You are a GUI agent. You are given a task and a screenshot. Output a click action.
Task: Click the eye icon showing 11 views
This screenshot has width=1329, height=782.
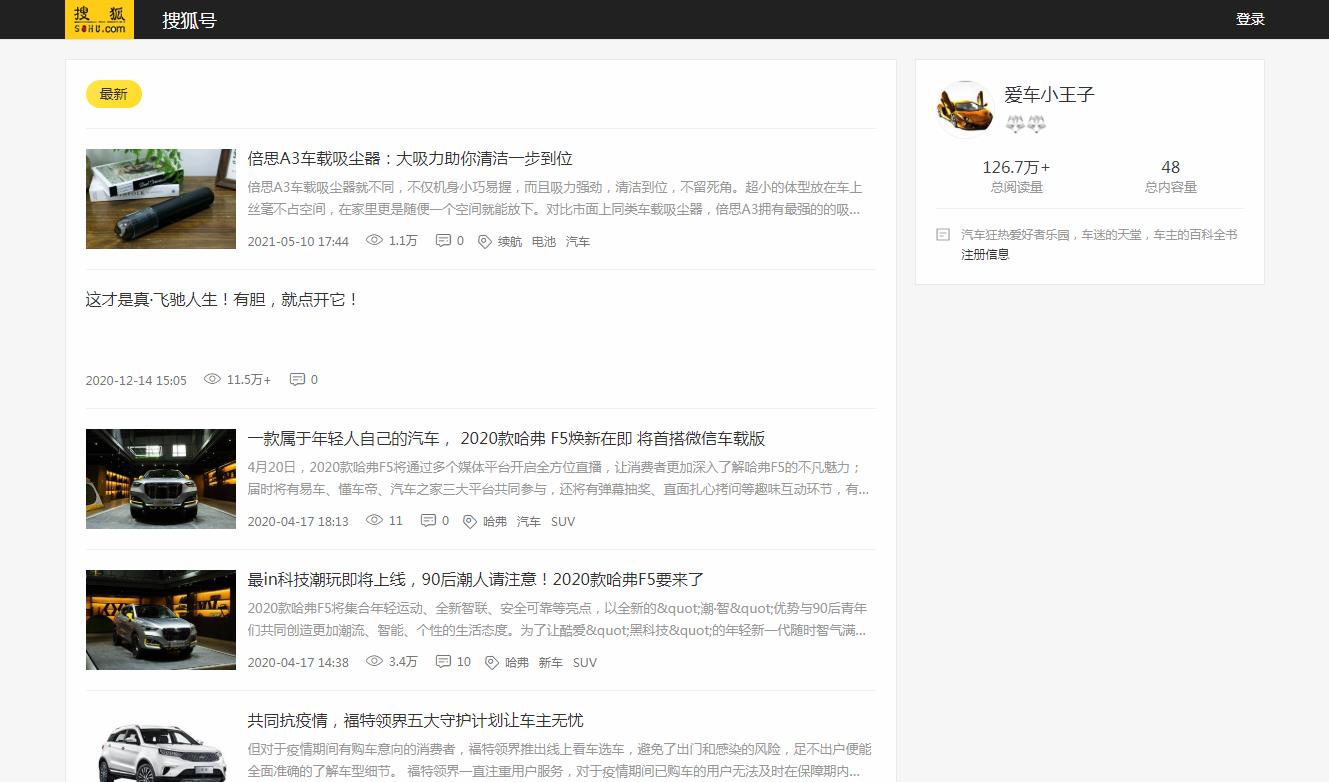pos(375,520)
